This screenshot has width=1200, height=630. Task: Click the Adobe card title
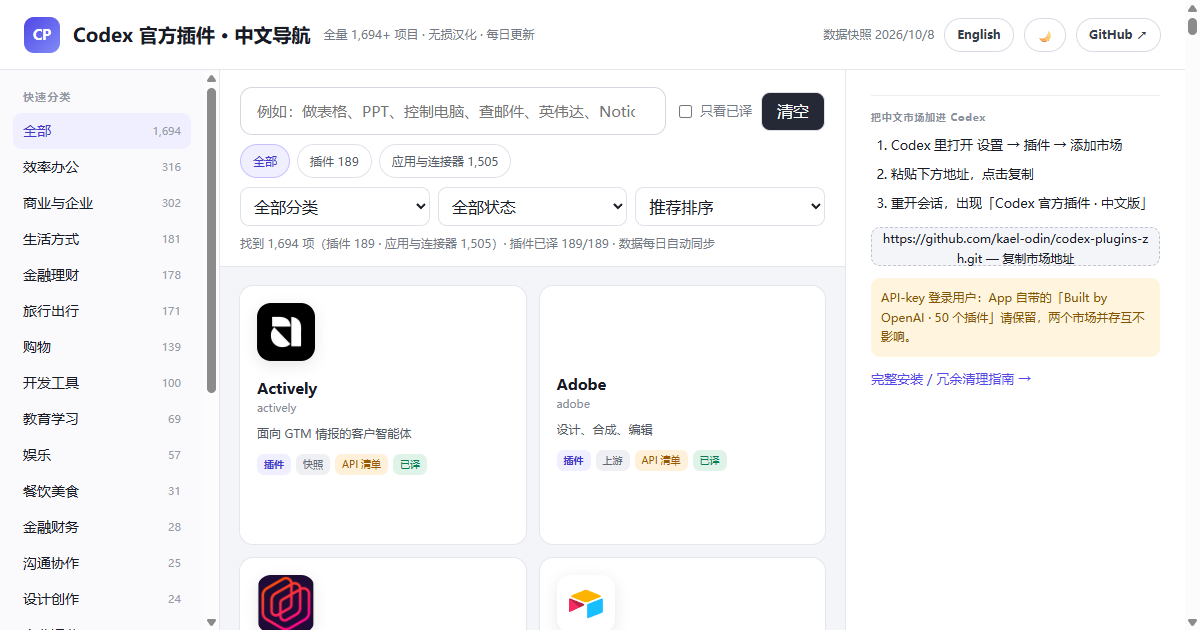coord(581,384)
